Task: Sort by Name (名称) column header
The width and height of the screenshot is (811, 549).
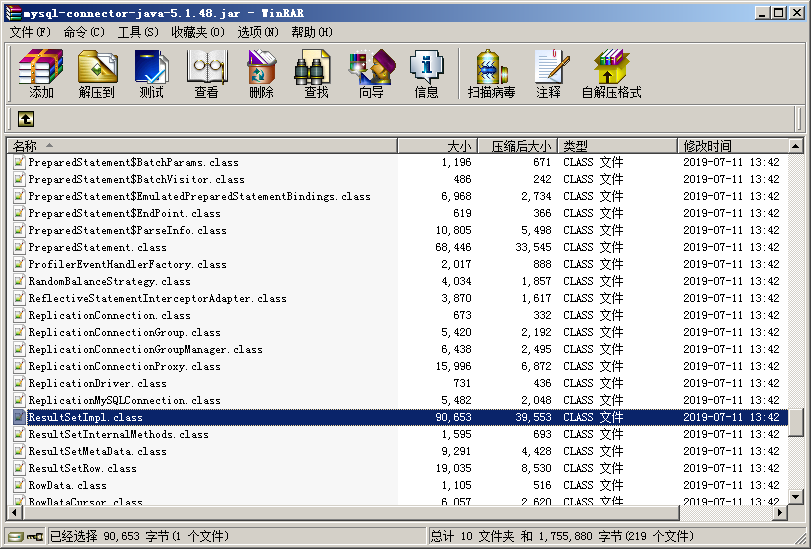Action: [x=202, y=146]
